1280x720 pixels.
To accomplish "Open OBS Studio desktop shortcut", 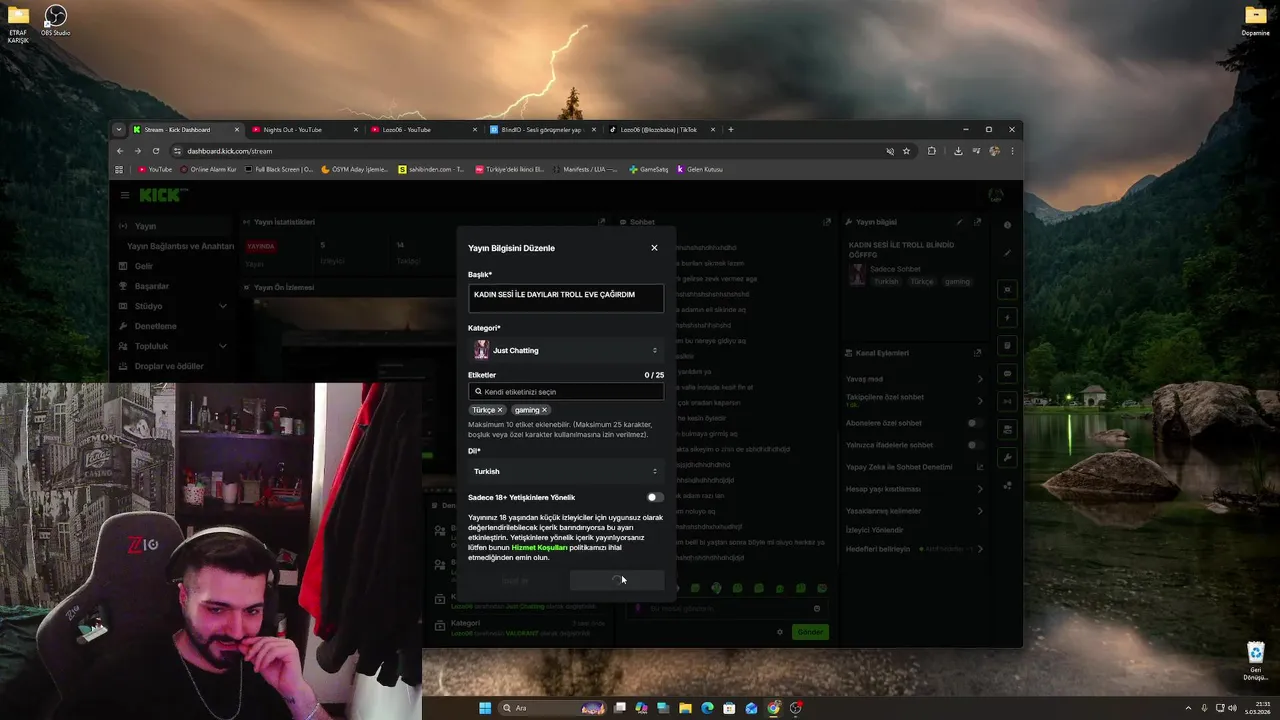I will (x=56, y=20).
